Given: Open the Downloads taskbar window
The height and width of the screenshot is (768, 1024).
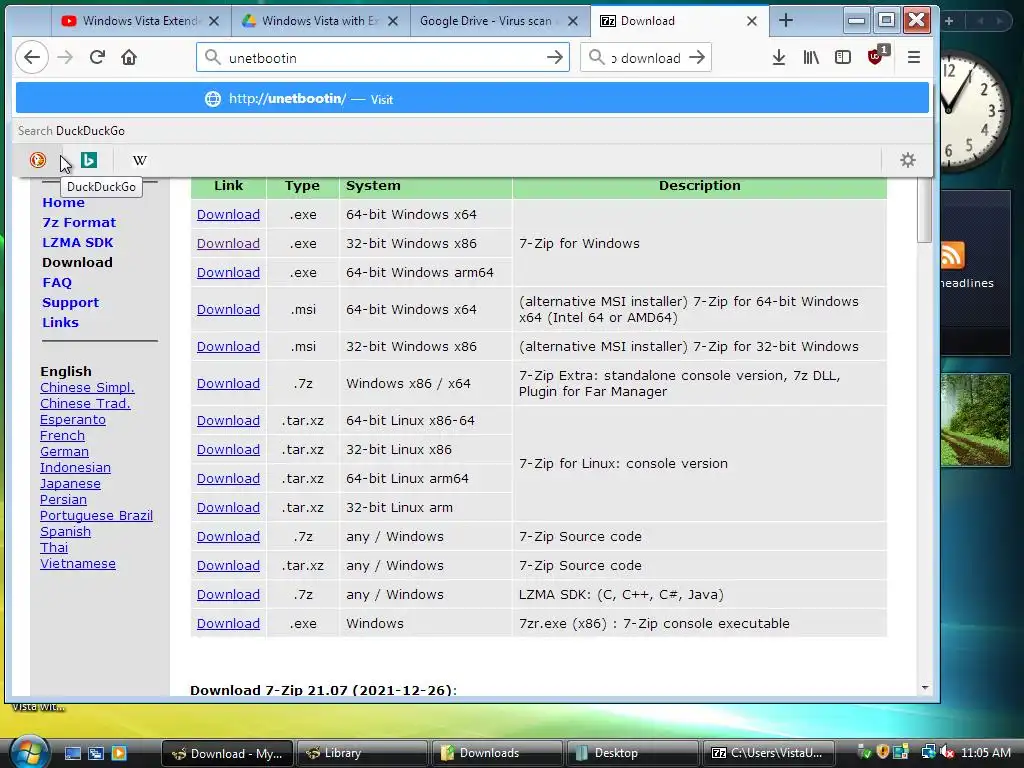Looking at the screenshot, I should click(500, 753).
